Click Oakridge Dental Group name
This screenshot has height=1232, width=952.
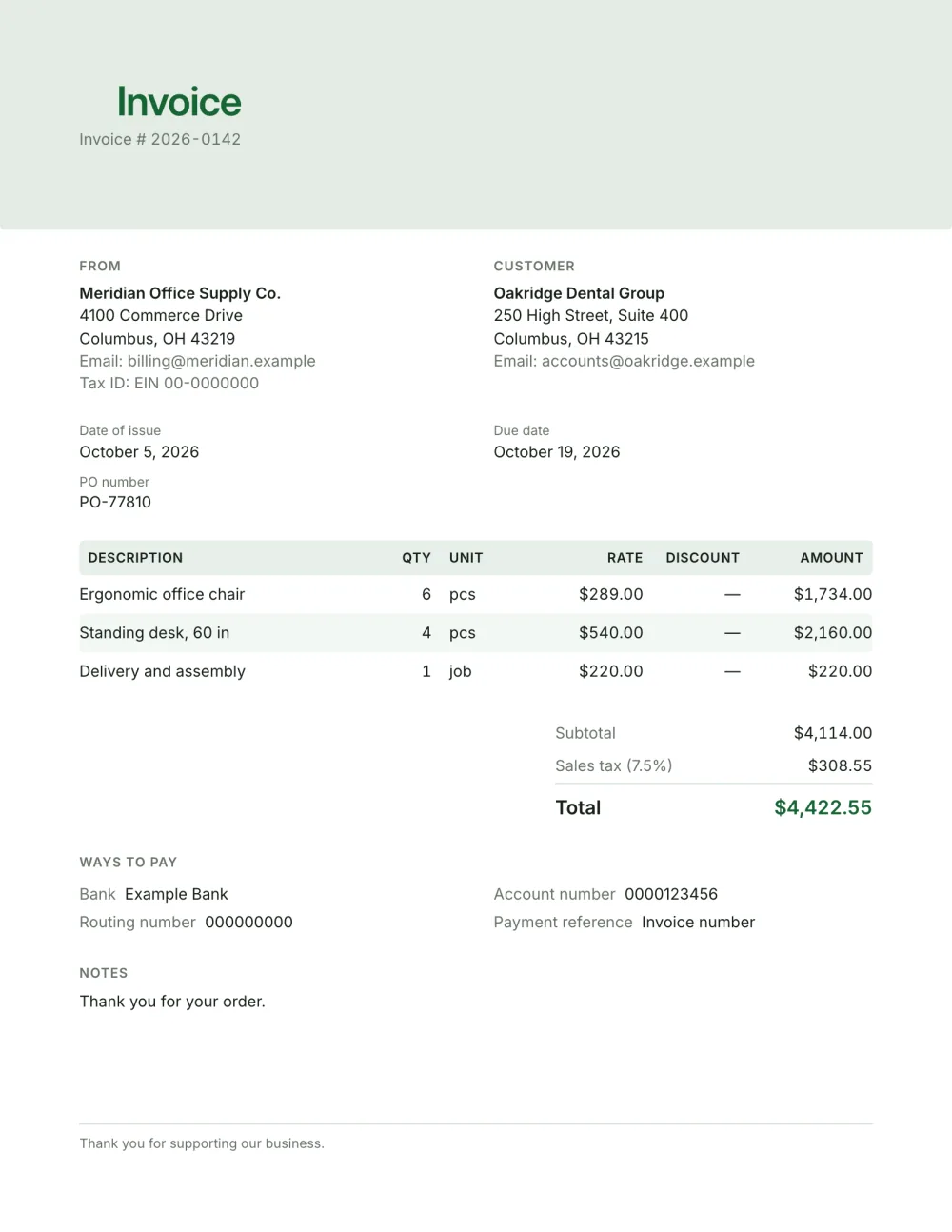coord(579,293)
